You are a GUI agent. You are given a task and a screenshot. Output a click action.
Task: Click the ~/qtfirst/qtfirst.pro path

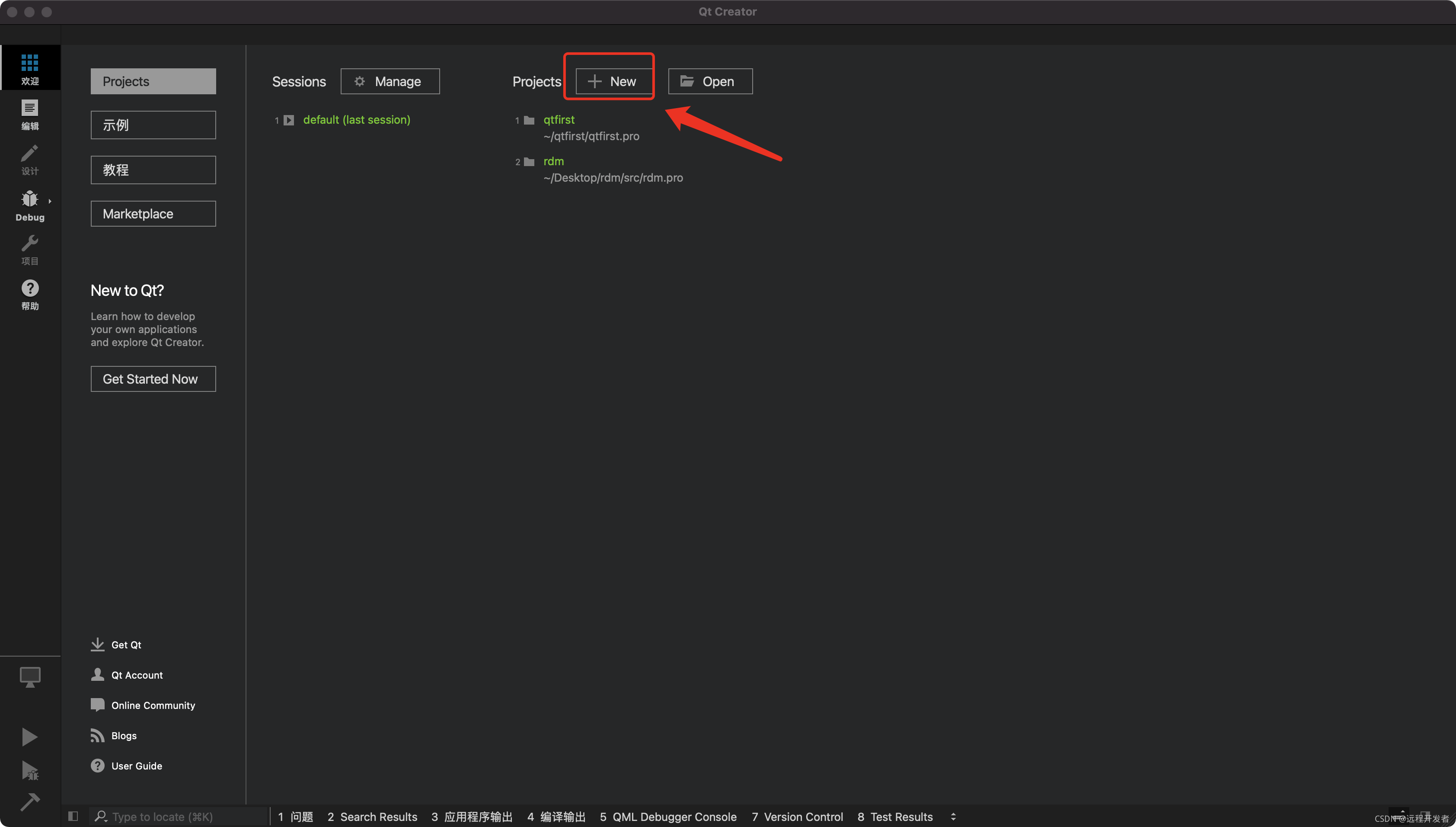tap(591, 136)
